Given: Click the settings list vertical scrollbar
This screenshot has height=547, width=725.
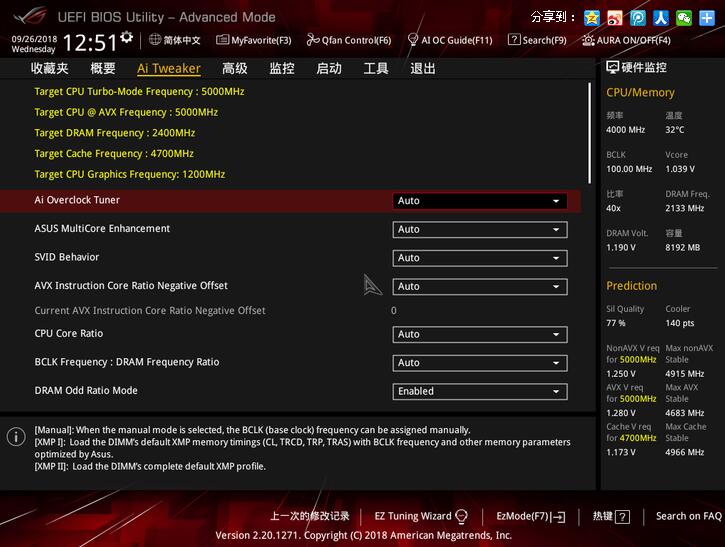Looking at the screenshot, I should 590,133.
